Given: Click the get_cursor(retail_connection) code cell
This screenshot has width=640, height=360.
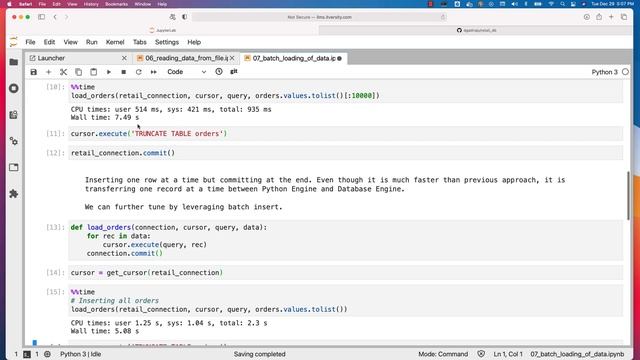Looking at the screenshot, I should [x=346, y=273].
